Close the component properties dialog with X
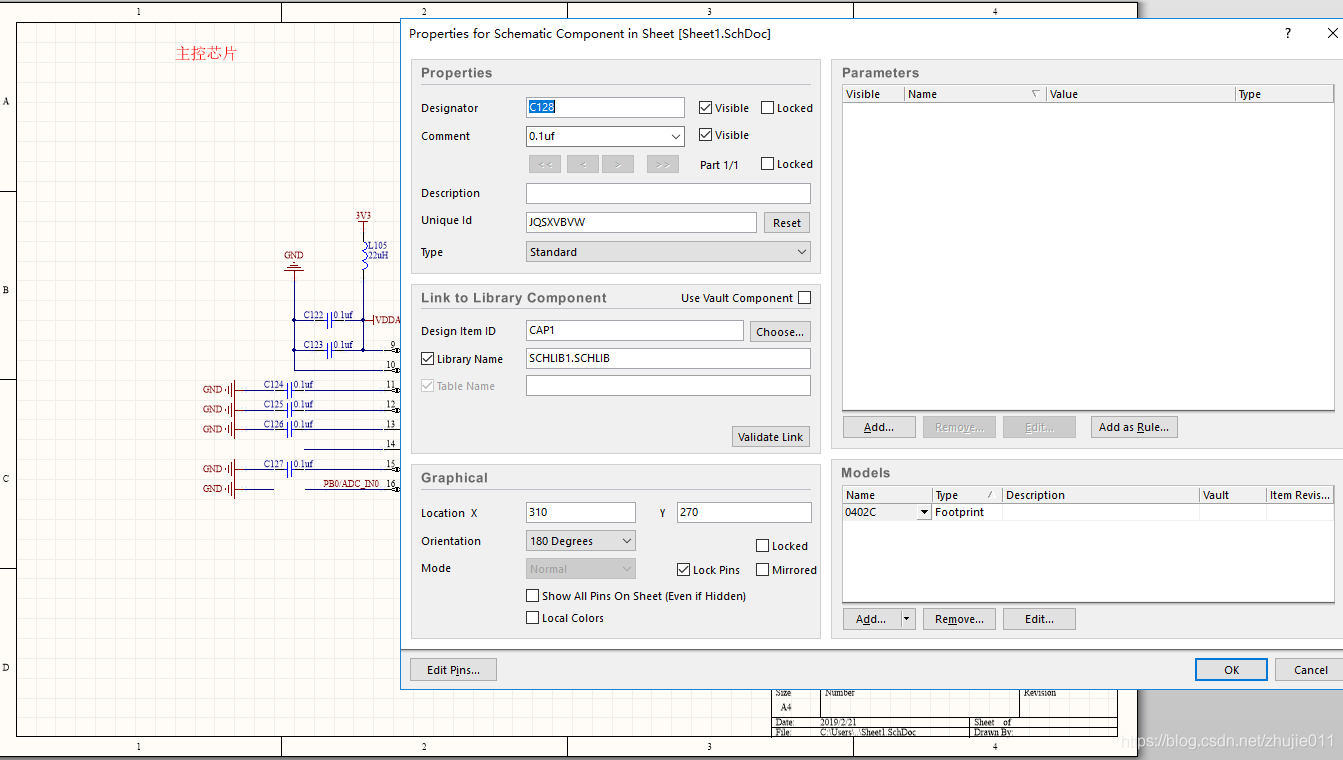1343x760 pixels. click(1331, 33)
